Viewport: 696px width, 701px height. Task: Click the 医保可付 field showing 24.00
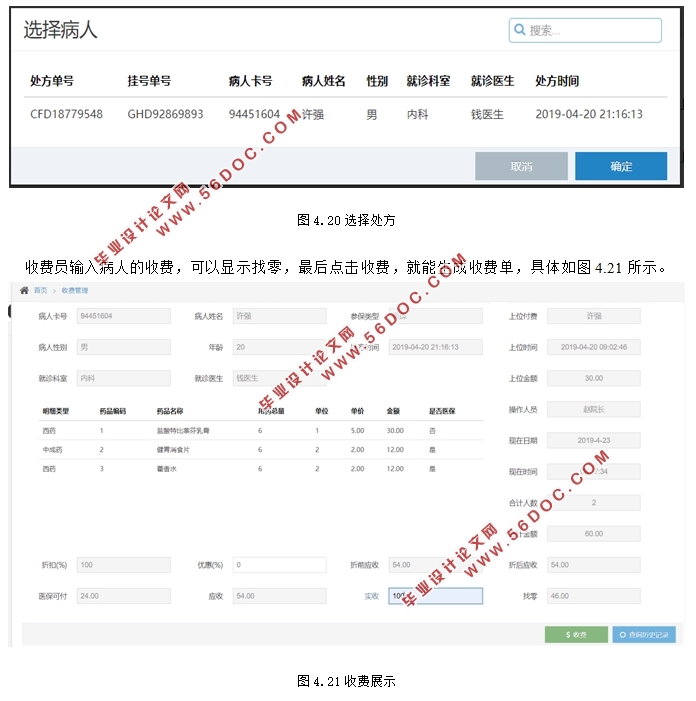[x=123, y=596]
